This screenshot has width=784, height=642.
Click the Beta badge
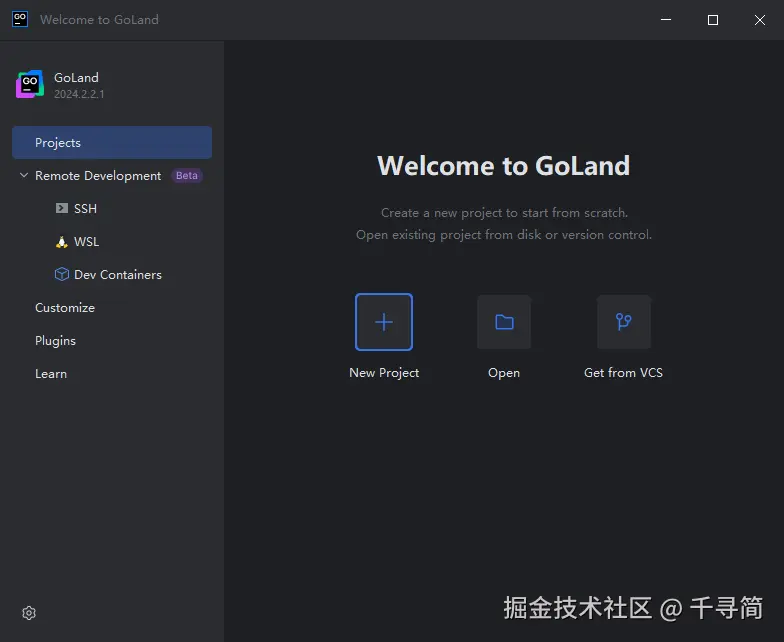pyautogui.click(x=187, y=176)
